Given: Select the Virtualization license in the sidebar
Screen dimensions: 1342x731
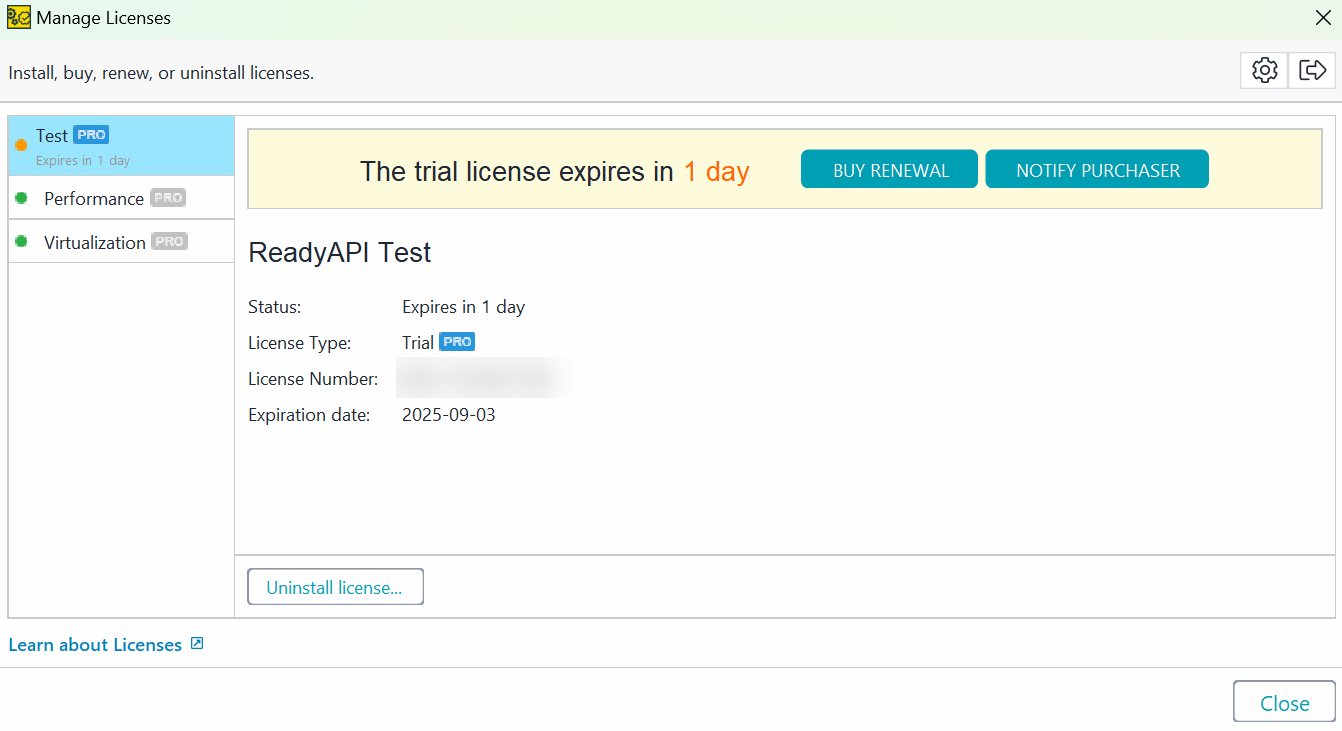Looking at the screenshot, I should 95,242.
